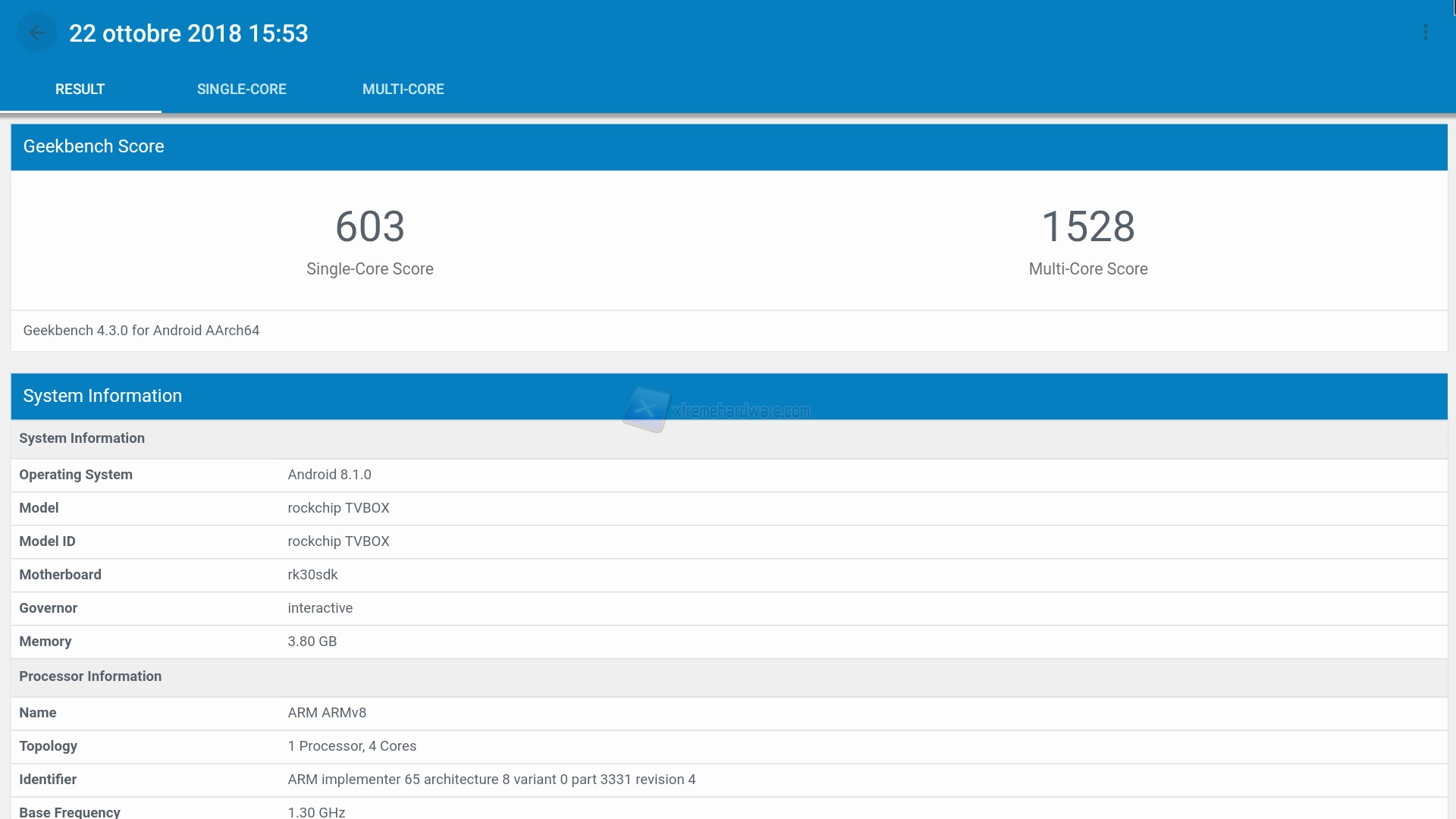This screenshot has width=1456, height=819.
Task: Click the xtremehardware watermark logo
Action: 645,409
